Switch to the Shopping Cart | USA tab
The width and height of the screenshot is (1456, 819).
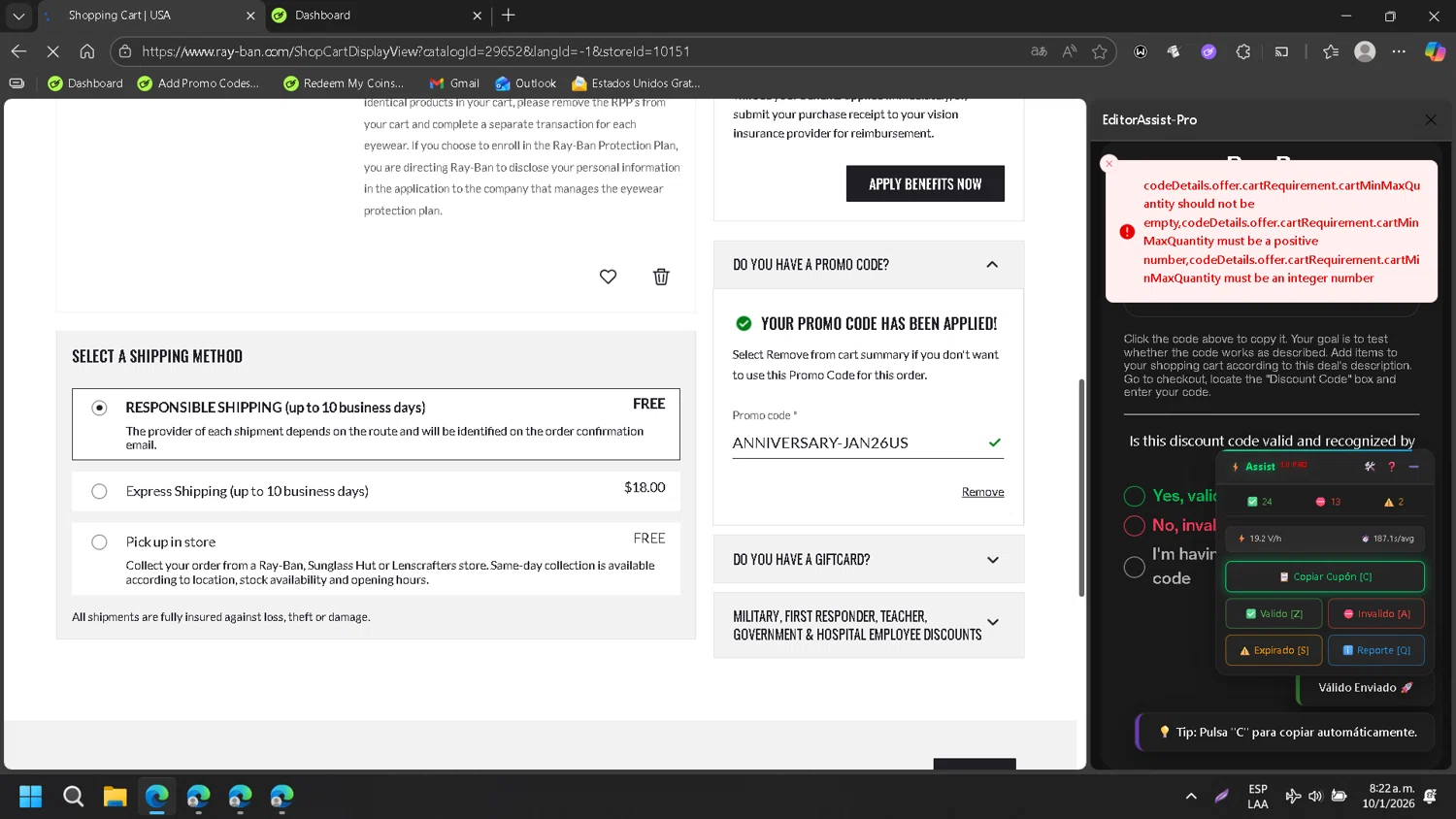150,16
